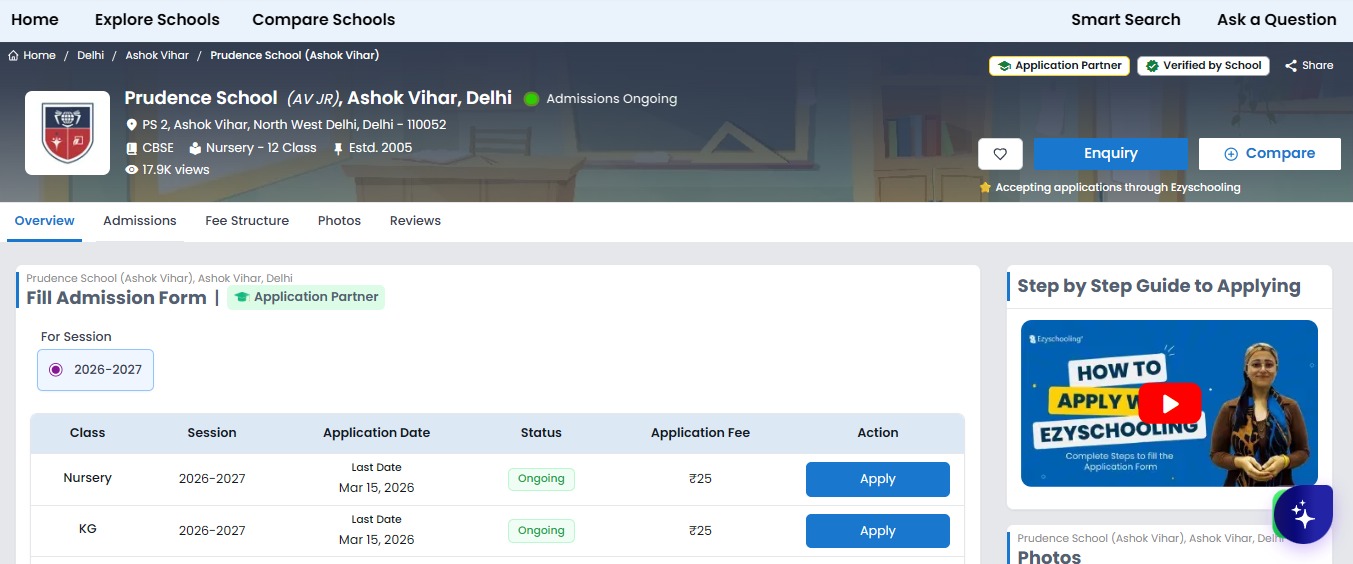This screenshot has height=564, width=1353.
Task: Click the Prudence School logo
Action: [x=67, y=133]
